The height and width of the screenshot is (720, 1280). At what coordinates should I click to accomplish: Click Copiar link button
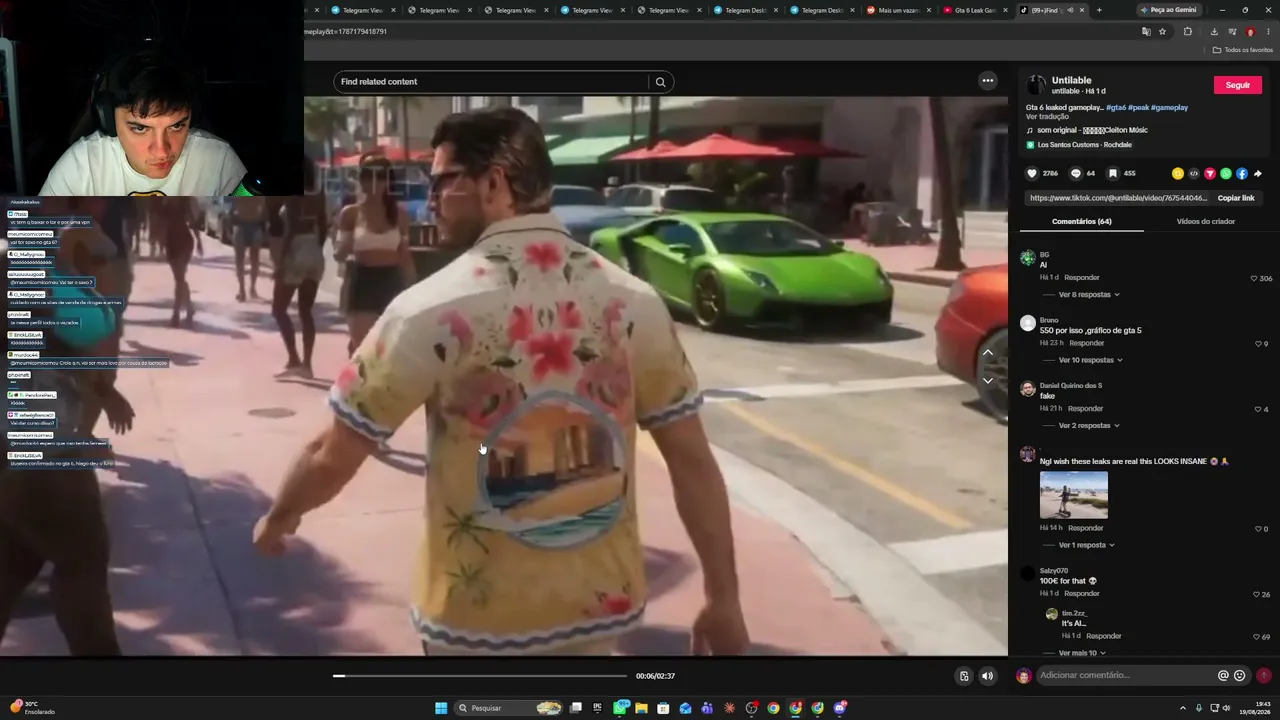point(1236,198)
